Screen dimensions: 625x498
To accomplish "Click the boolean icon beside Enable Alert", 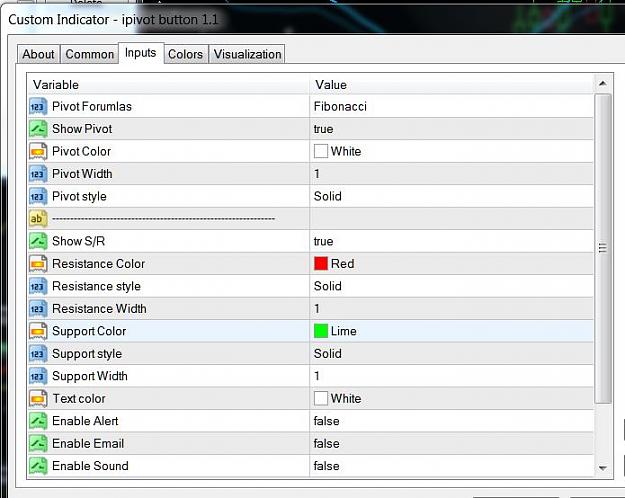I will point(38,421).
